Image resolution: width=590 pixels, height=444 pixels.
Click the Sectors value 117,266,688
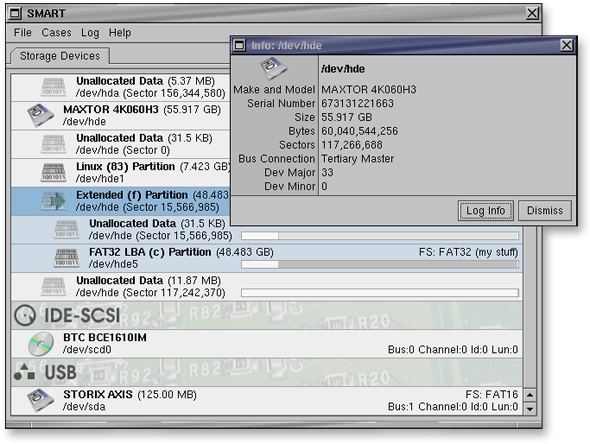pos(351,145)
